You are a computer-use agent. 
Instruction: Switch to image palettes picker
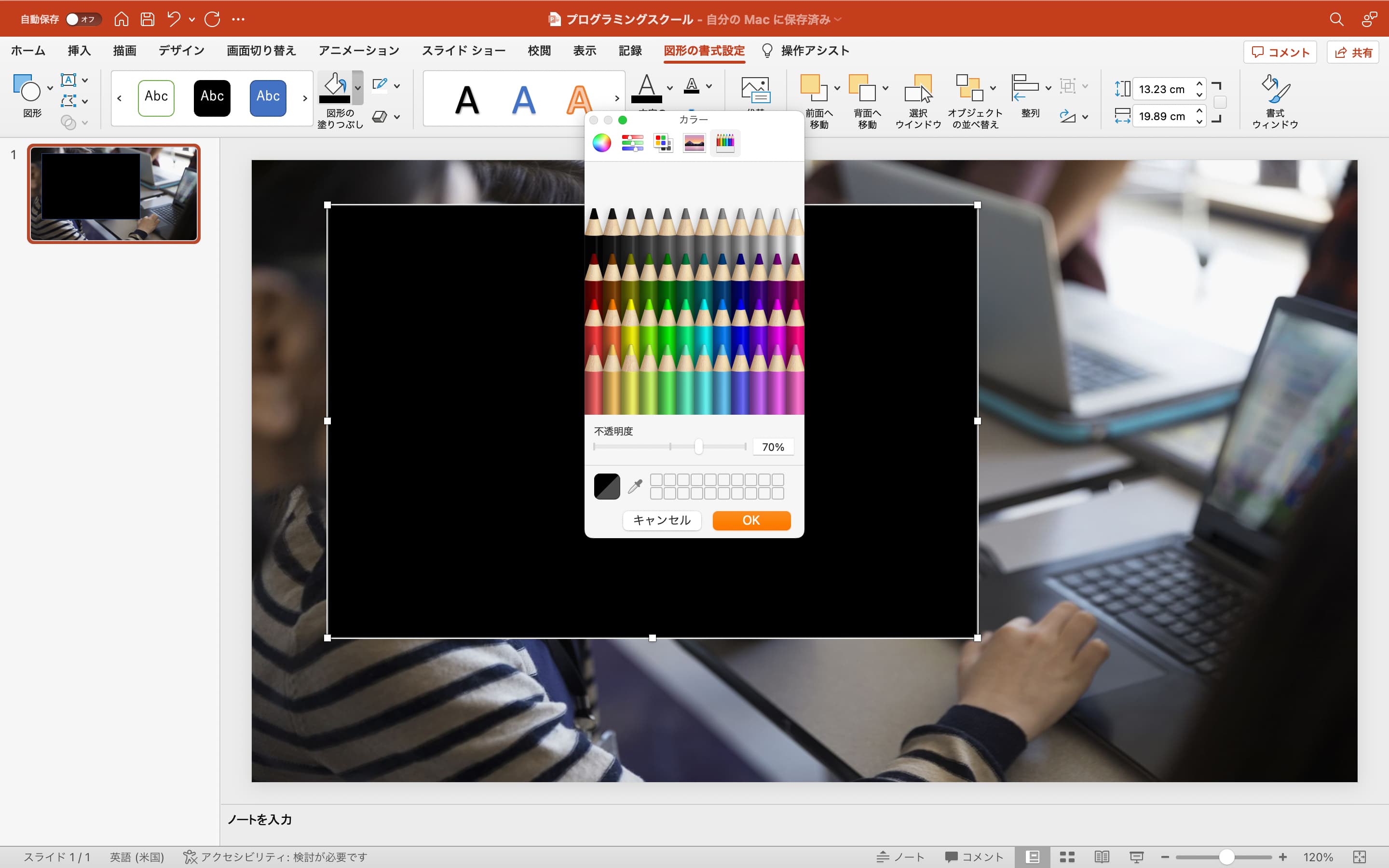tap(694, 142)
